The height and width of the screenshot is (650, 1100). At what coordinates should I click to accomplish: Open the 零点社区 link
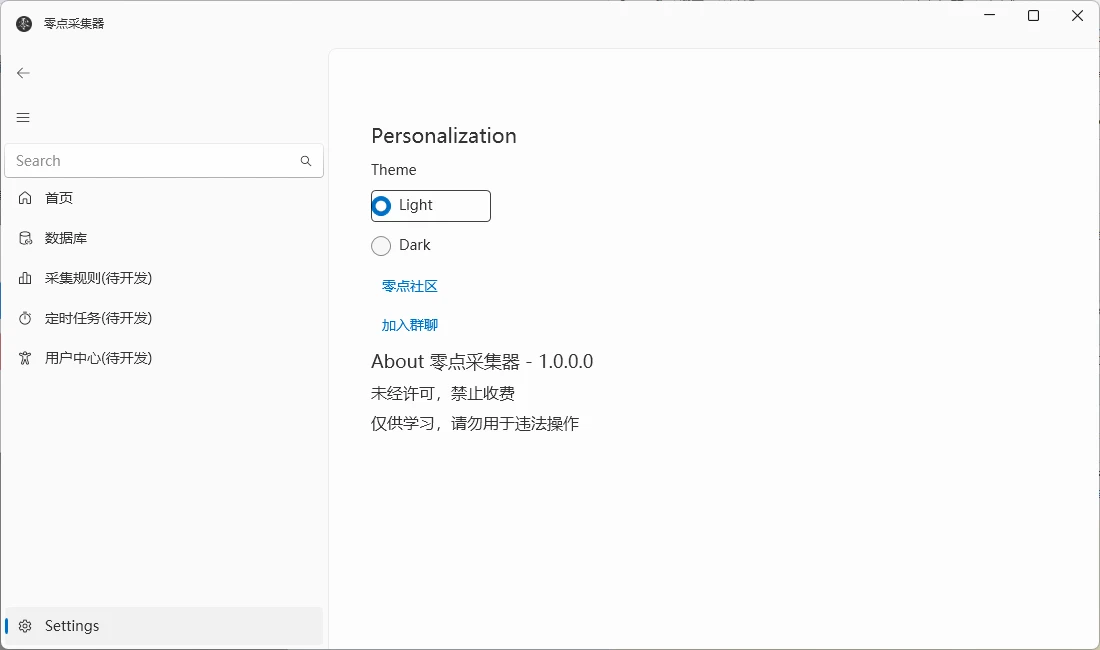pyautogui.click(x=410, y=286)
